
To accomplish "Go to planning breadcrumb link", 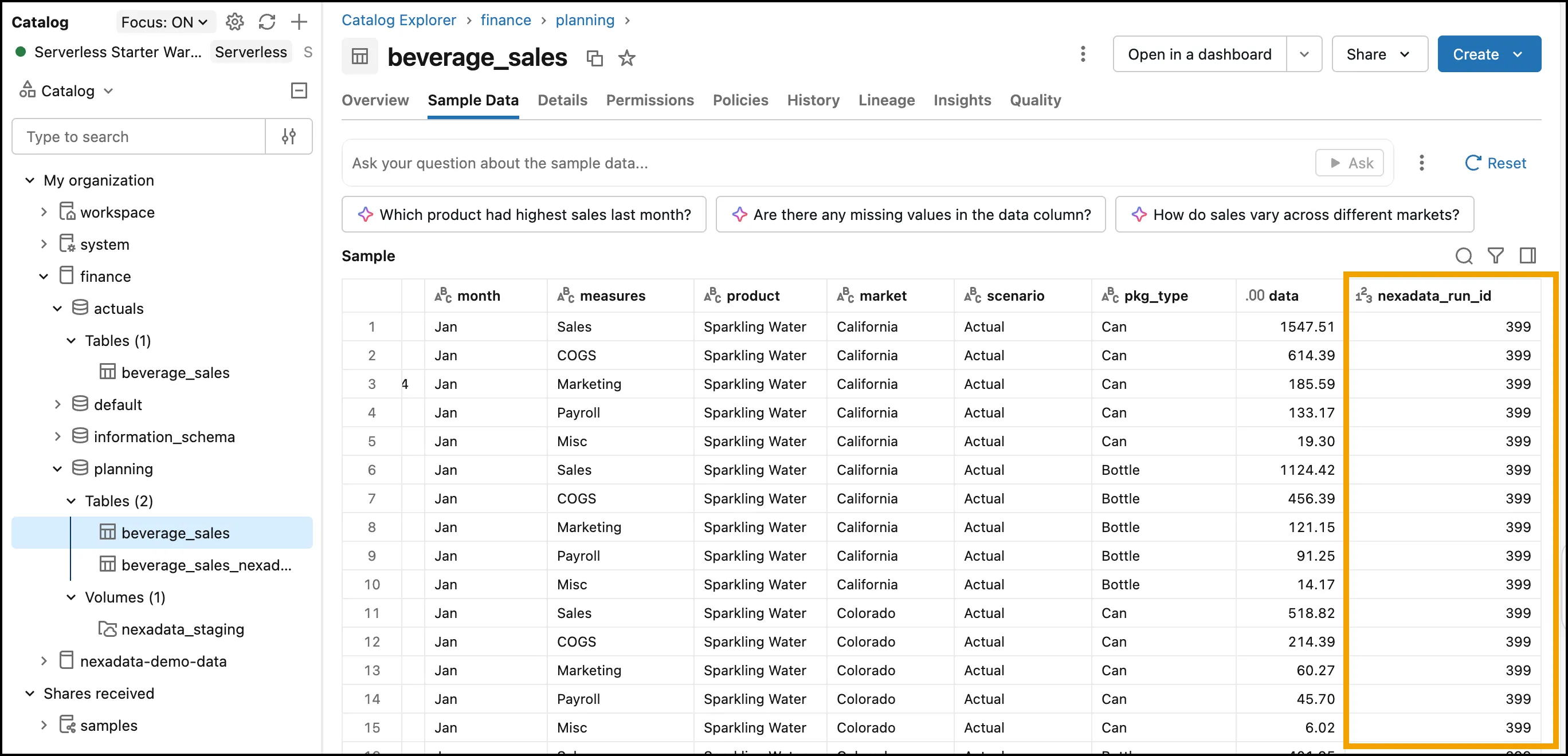I will (585, 20).
